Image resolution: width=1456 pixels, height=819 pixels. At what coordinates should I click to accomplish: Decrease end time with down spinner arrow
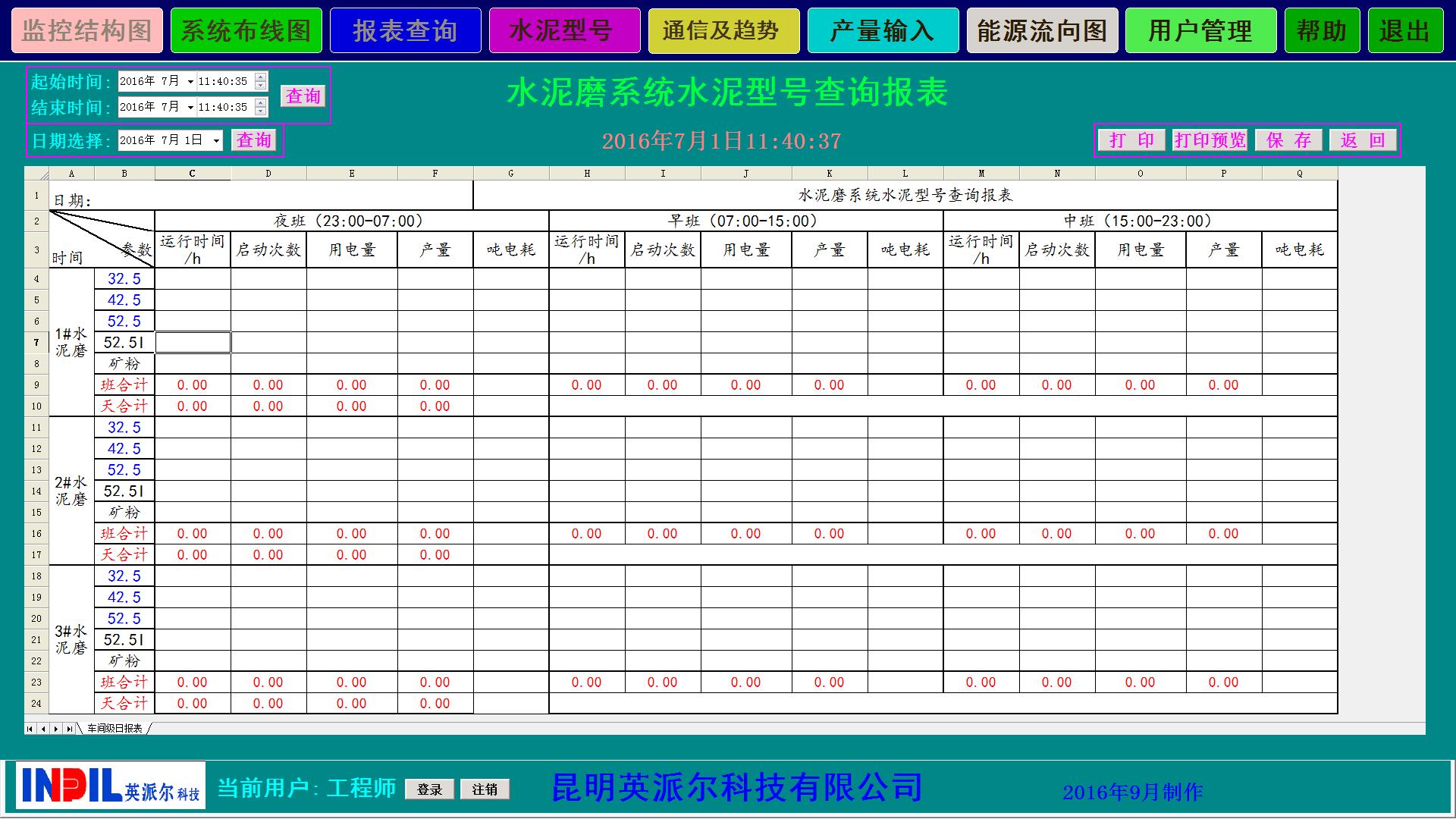click(261, 111)
